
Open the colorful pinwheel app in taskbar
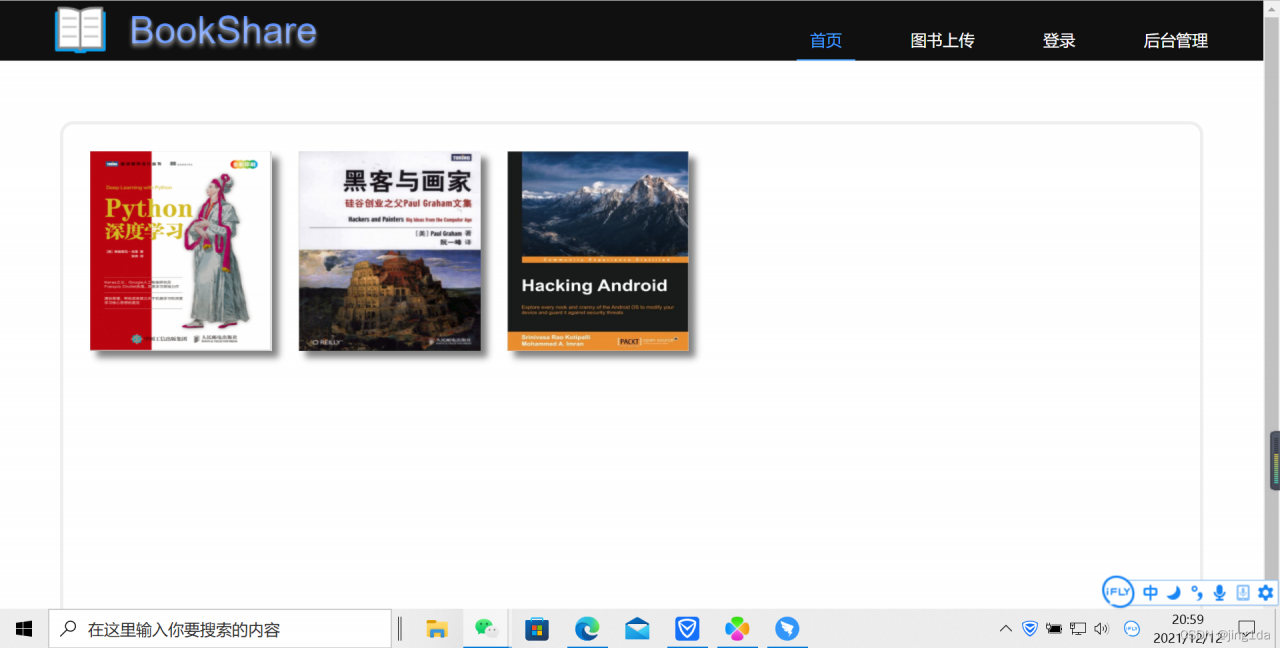pyautogui.click(x=737, y=629)
